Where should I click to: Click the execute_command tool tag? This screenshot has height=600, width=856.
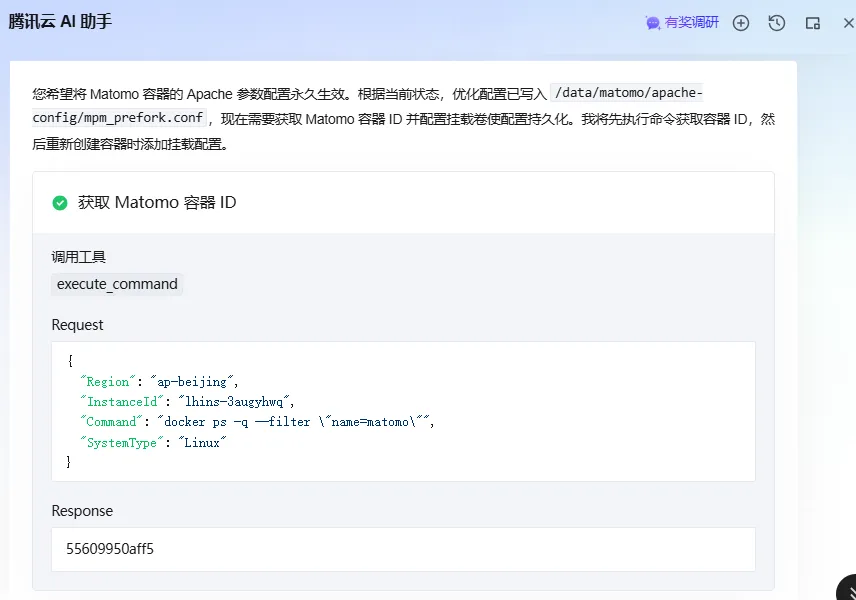(117, 284)
